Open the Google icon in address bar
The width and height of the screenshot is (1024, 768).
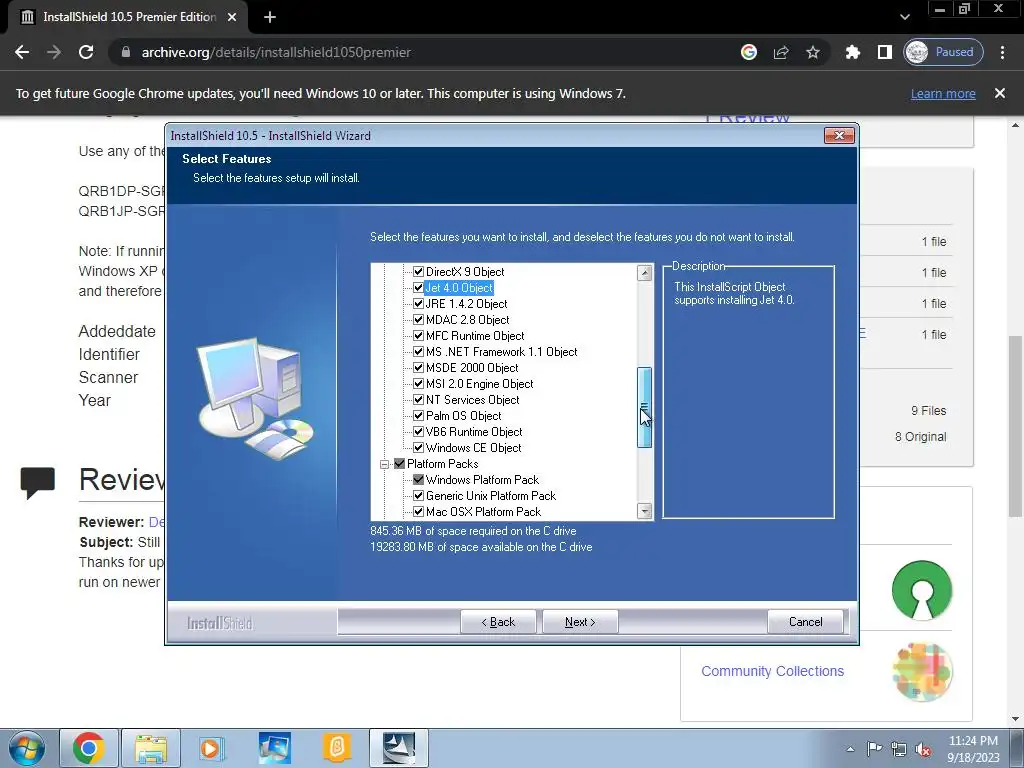coord(749,52)
